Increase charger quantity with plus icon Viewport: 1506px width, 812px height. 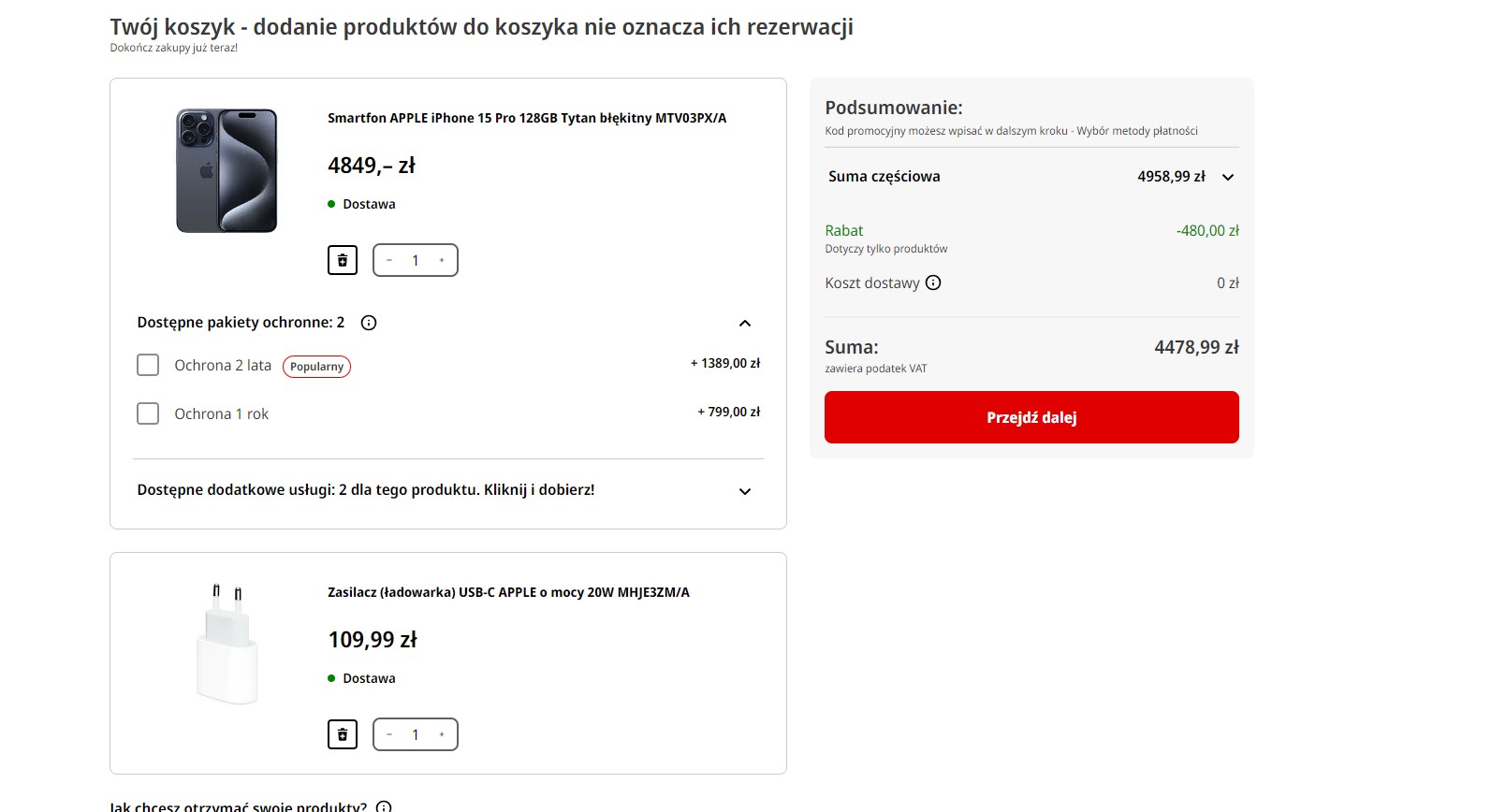coord(442,734)
